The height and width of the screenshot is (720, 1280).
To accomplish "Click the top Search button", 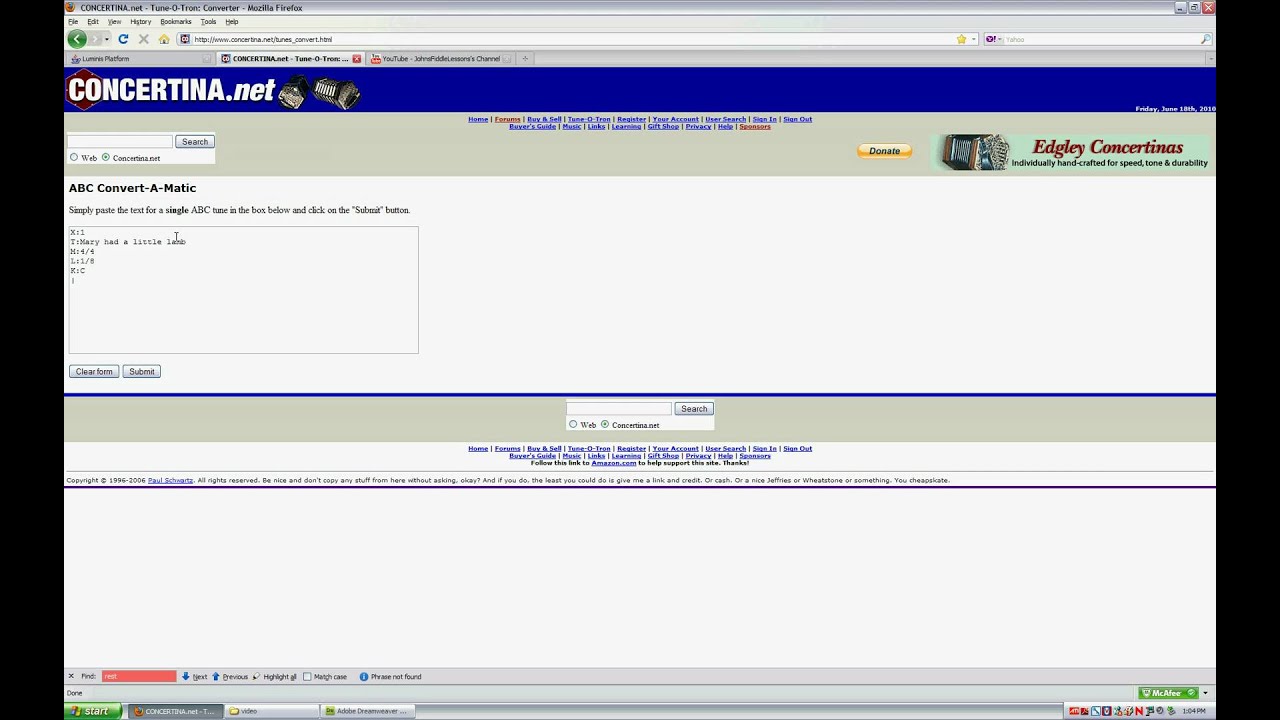I will 195,142.
